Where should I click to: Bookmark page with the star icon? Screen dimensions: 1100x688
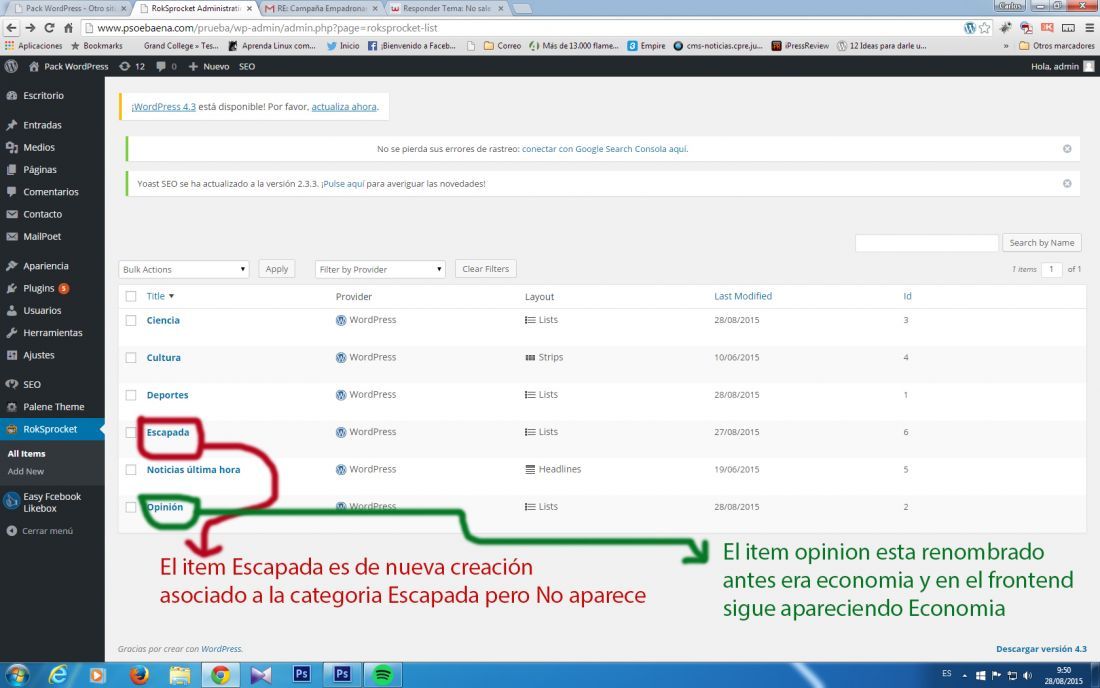tap(985, 28)
